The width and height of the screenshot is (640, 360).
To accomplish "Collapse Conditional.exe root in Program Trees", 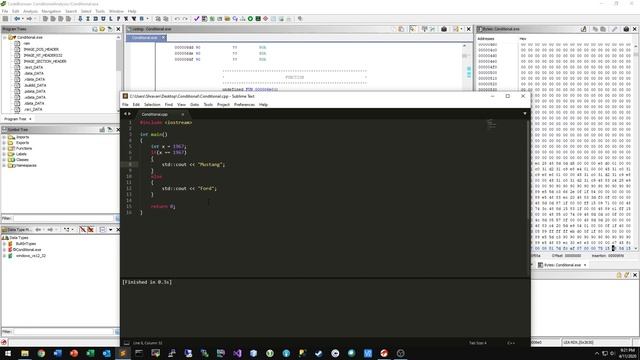I will pyautogui.click(x=5, y=37).
